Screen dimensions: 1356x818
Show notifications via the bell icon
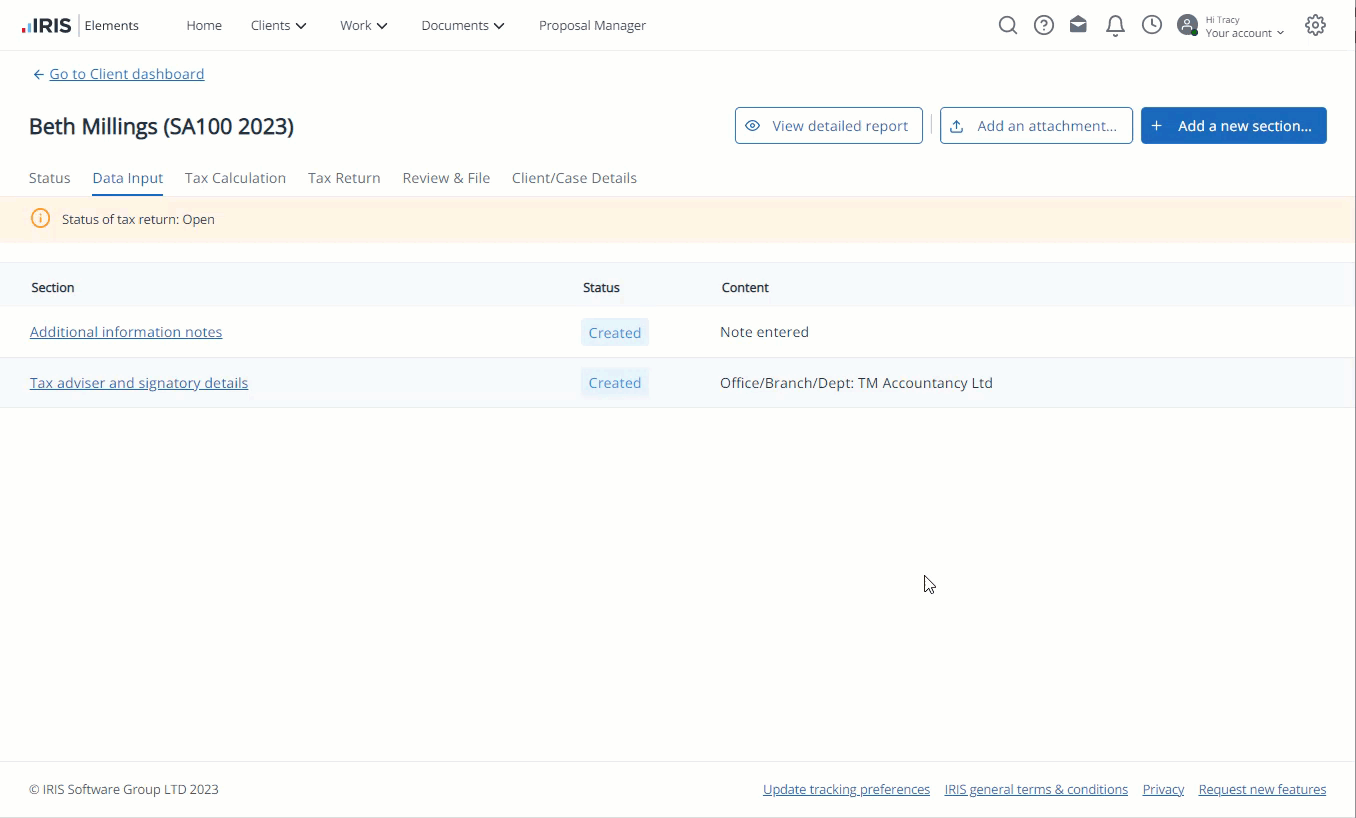pyautogui.click(x=1115, y=26)
